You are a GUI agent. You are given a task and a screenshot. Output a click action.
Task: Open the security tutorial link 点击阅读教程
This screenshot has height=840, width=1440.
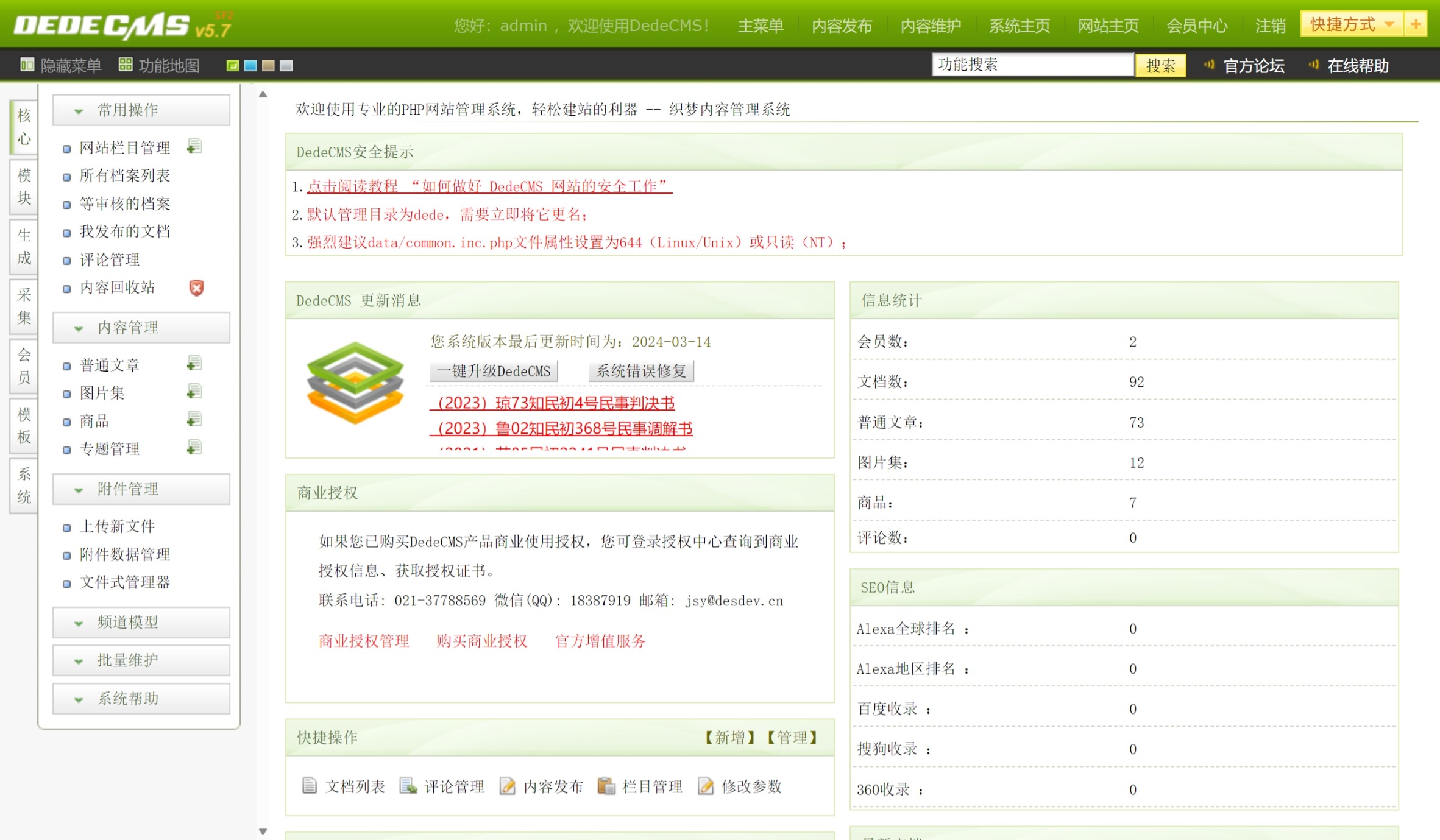pos(489,186)
